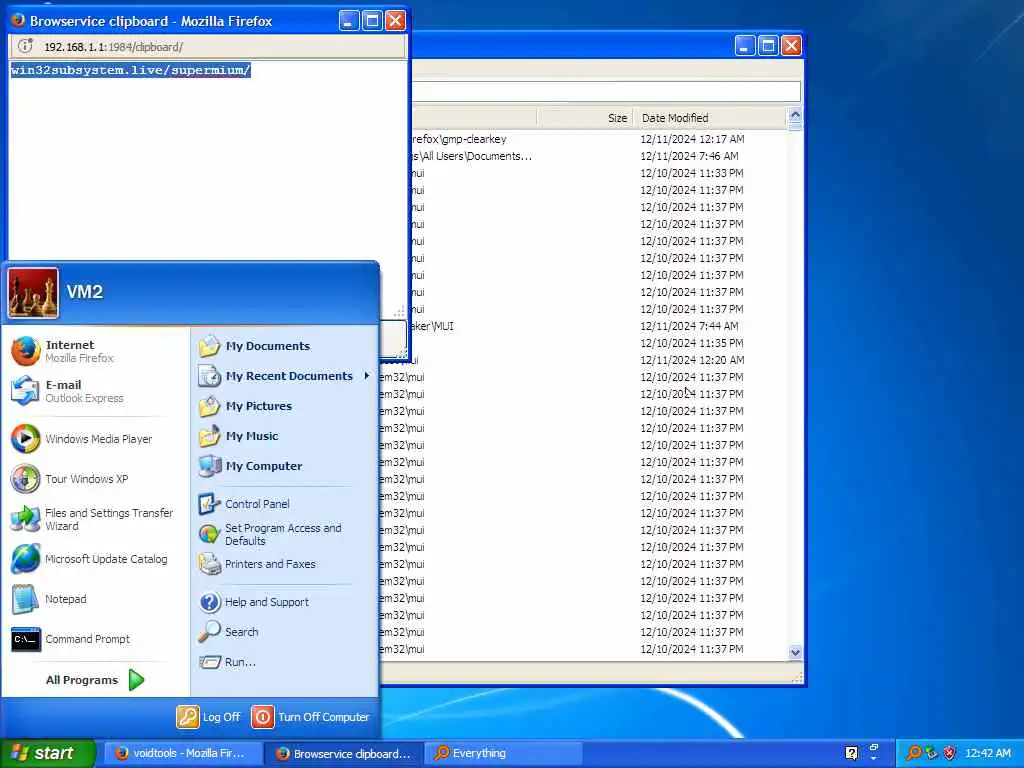Minimize the Browservice clipboard Firefox window
The image size is (1024, 768).
click(x=349, y=21)
